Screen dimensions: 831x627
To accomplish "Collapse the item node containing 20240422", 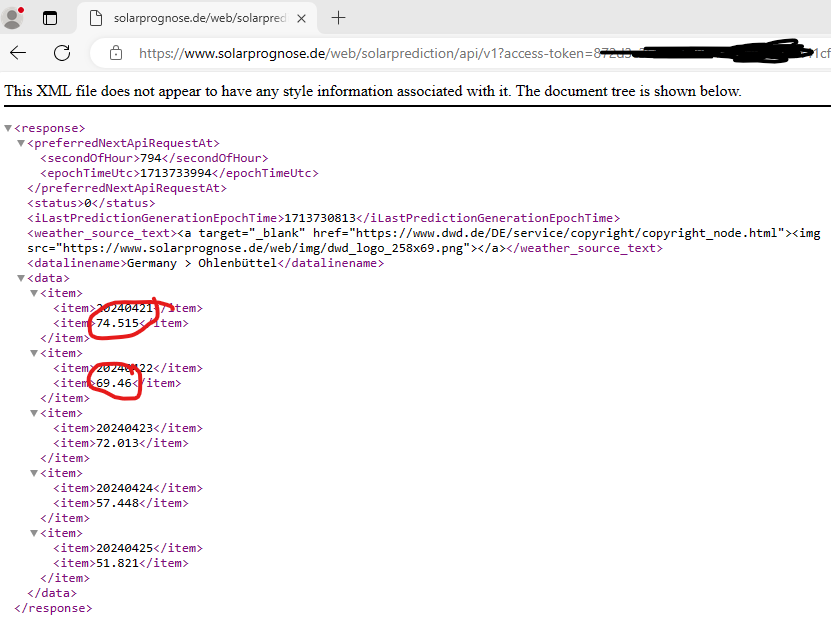I will point(34,353).
